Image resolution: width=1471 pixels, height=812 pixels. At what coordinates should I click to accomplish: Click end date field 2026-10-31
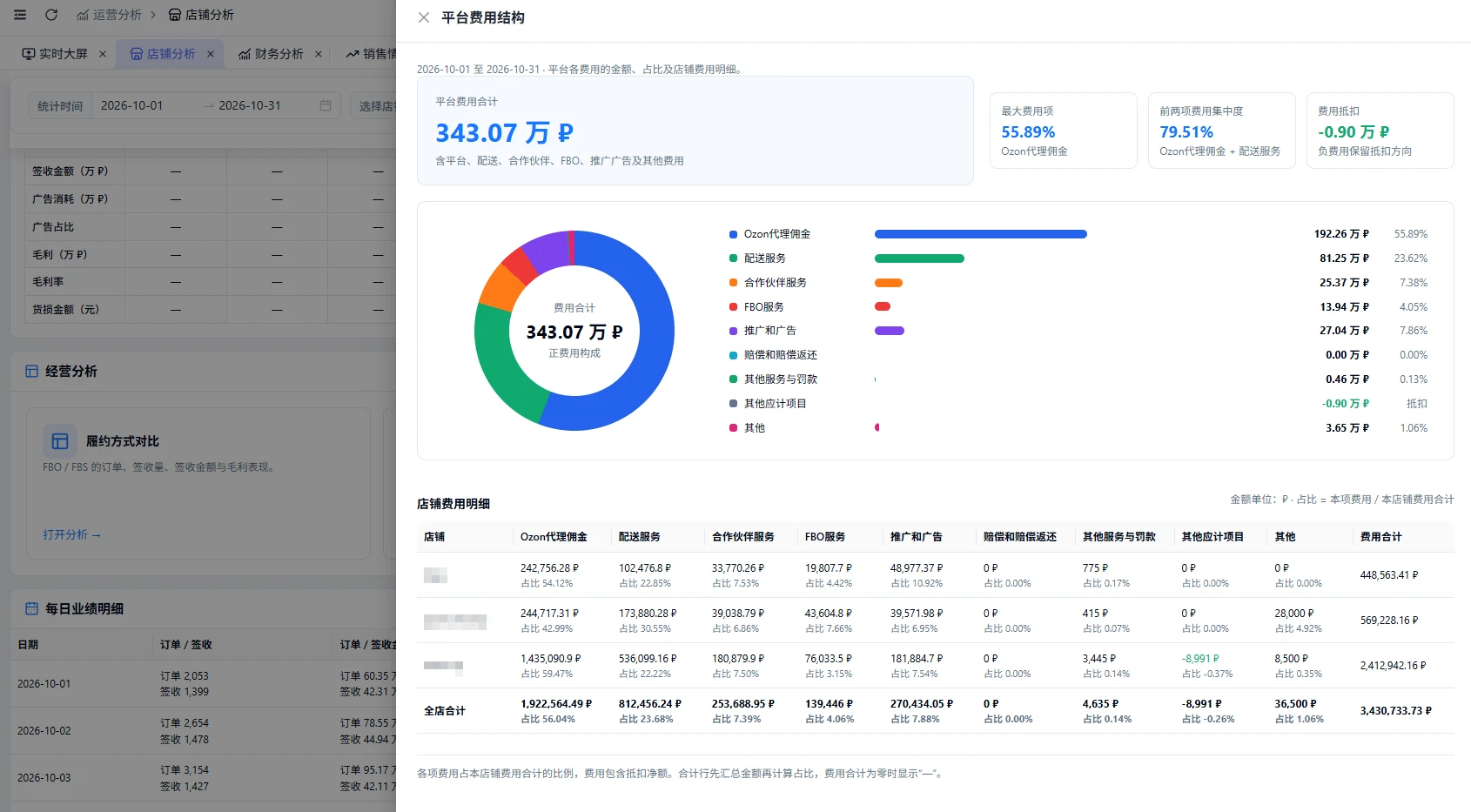250,105
